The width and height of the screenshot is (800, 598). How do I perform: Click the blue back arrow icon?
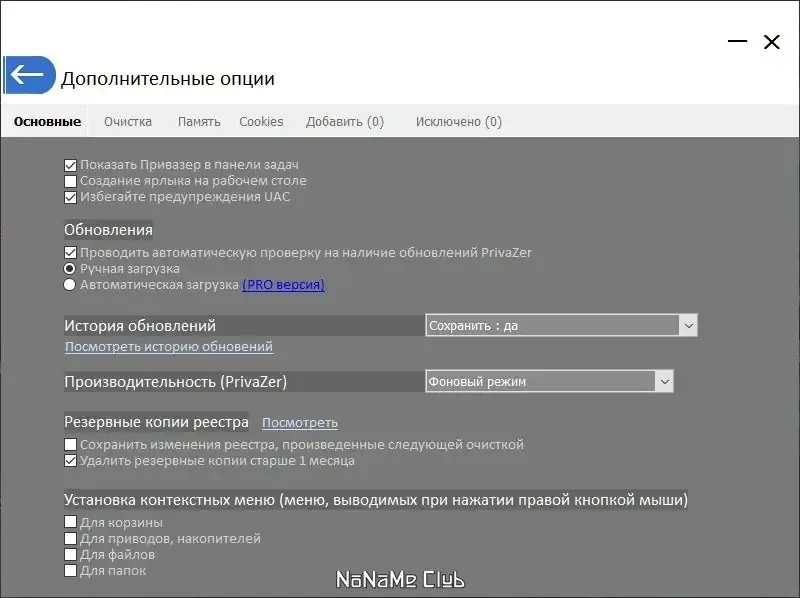[x=30, y=75]
